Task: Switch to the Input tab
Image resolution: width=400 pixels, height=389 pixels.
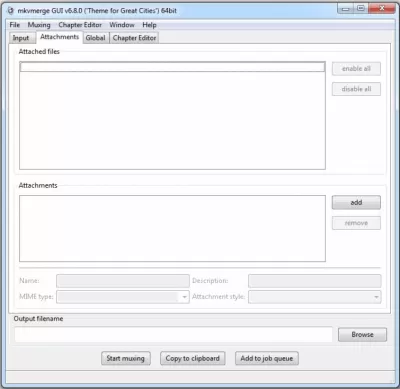Action: [21, 38]
